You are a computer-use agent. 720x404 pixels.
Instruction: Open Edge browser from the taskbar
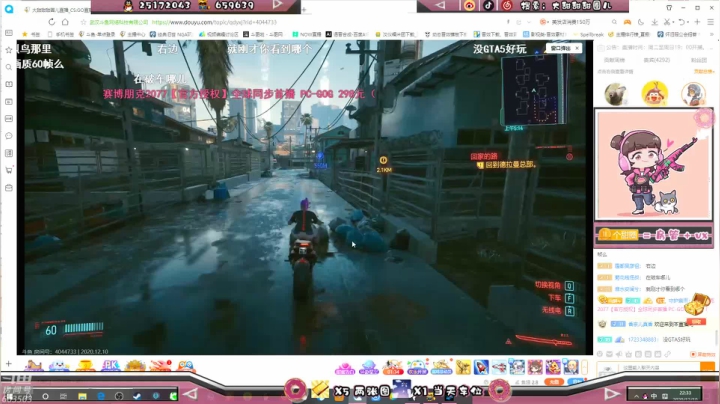[101, 396]
